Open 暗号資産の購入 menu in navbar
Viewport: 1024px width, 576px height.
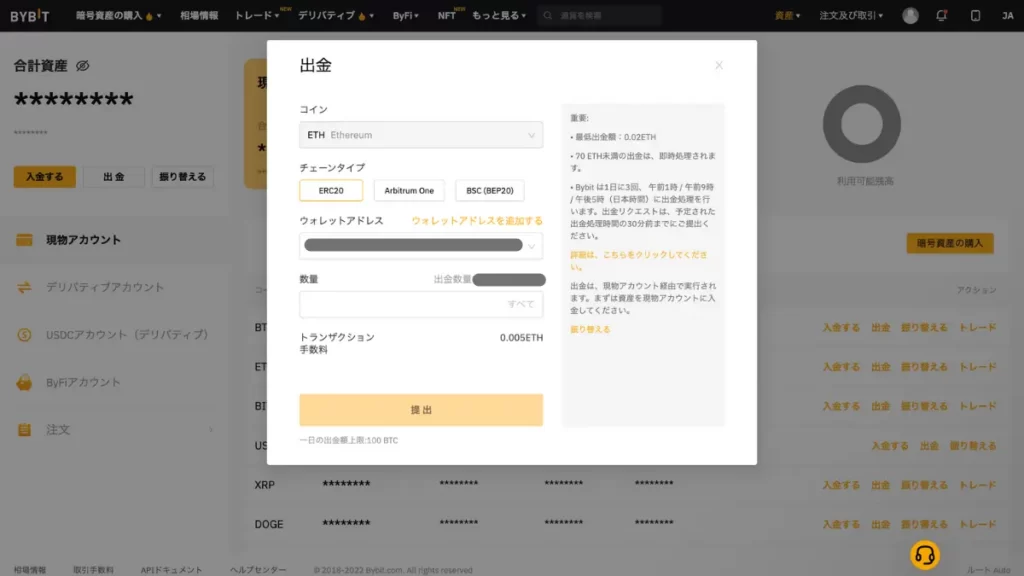coord(118,16)
